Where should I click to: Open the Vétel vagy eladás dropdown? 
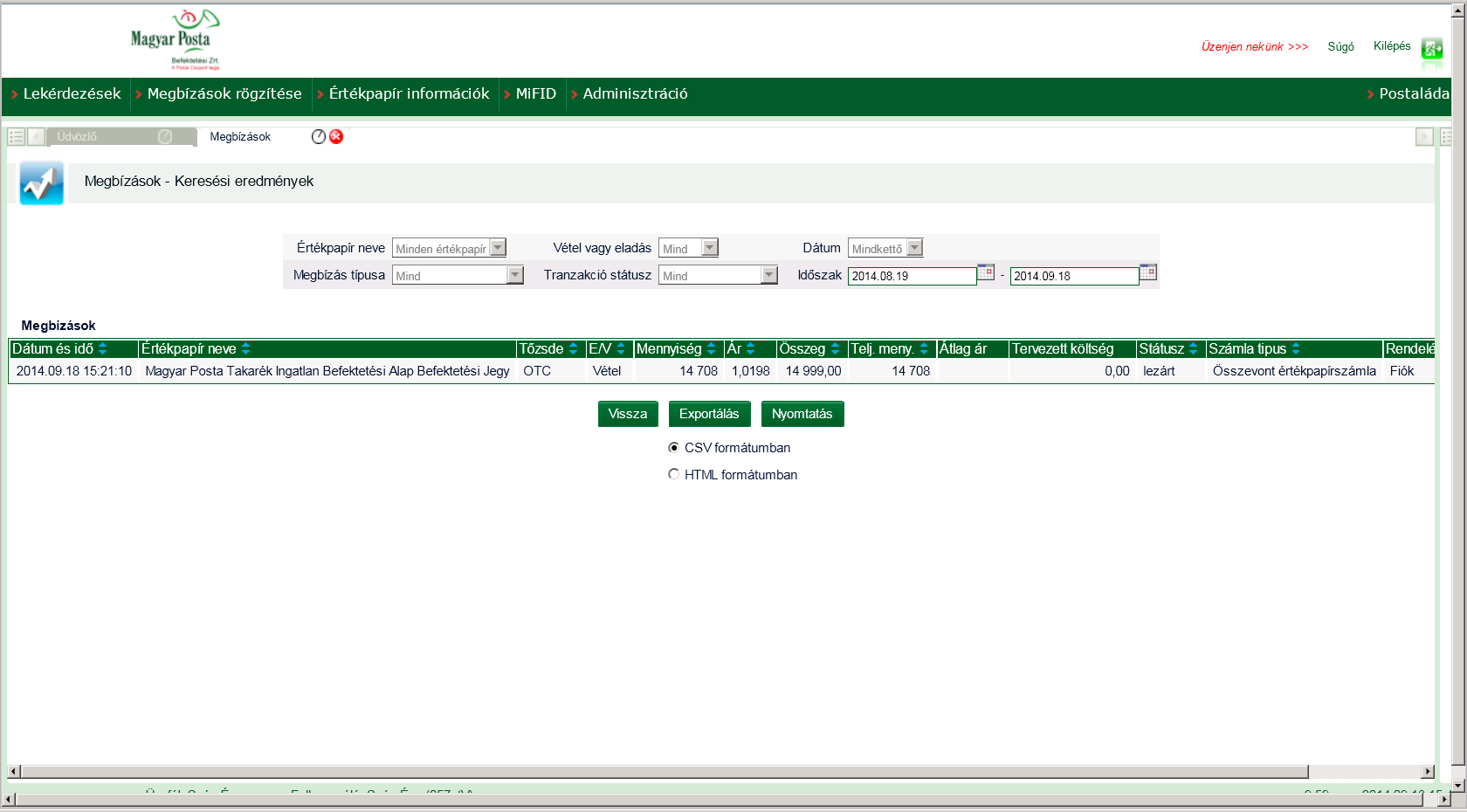(688, 248)
